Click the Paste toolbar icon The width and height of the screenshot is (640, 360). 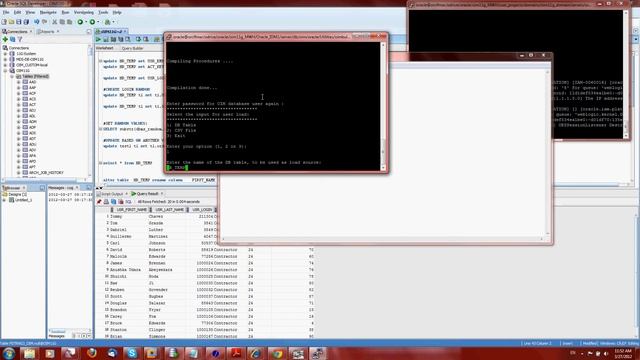click(69, 22)
